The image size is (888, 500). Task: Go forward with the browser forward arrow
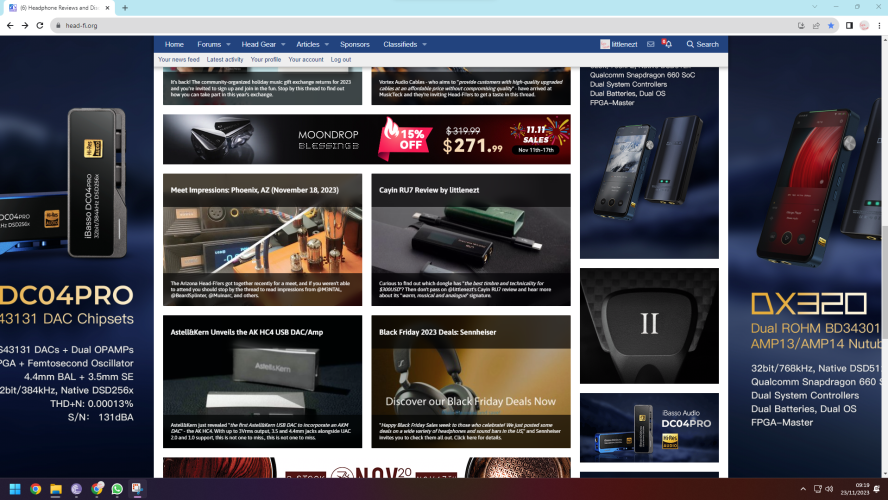click(25, 25)
